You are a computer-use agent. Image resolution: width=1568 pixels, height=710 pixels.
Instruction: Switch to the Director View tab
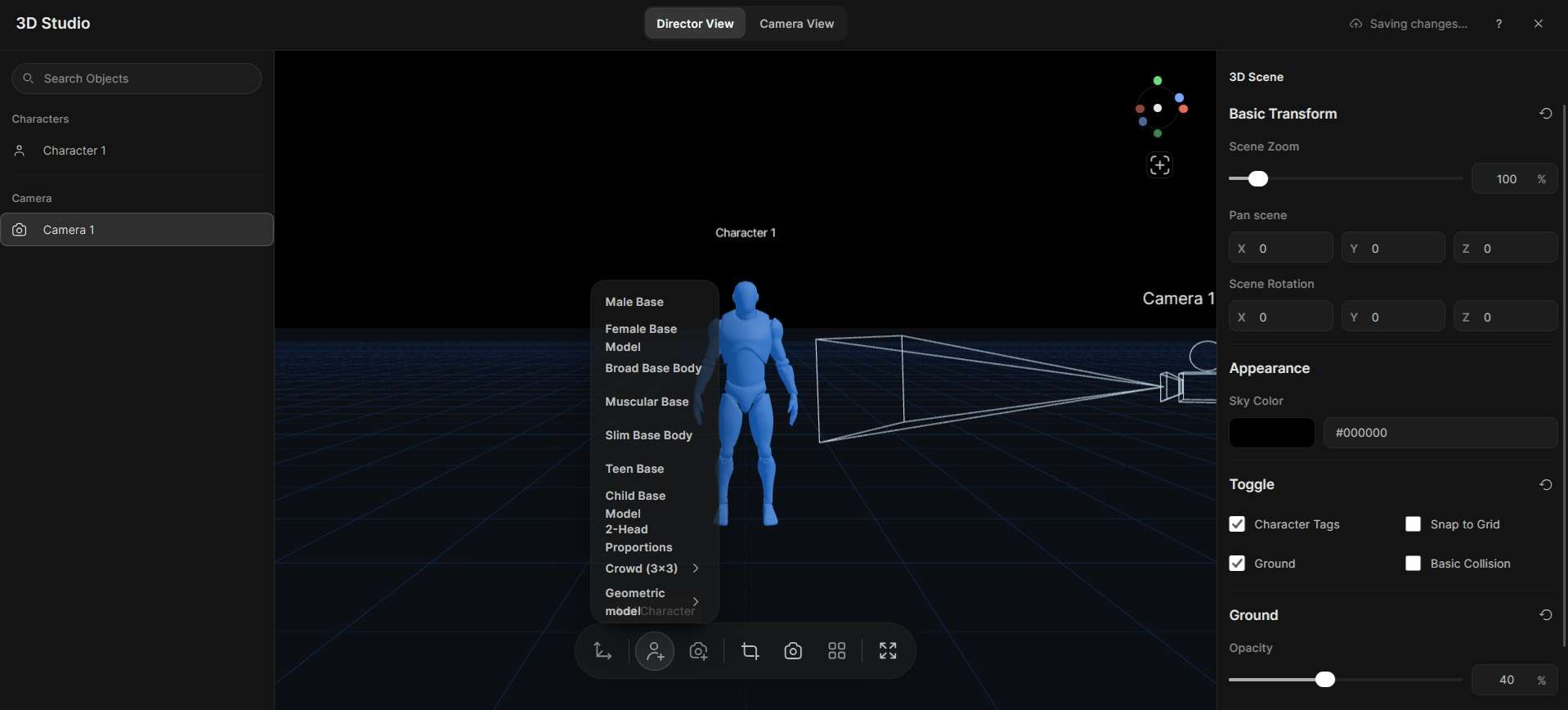(x=695, y=24)
